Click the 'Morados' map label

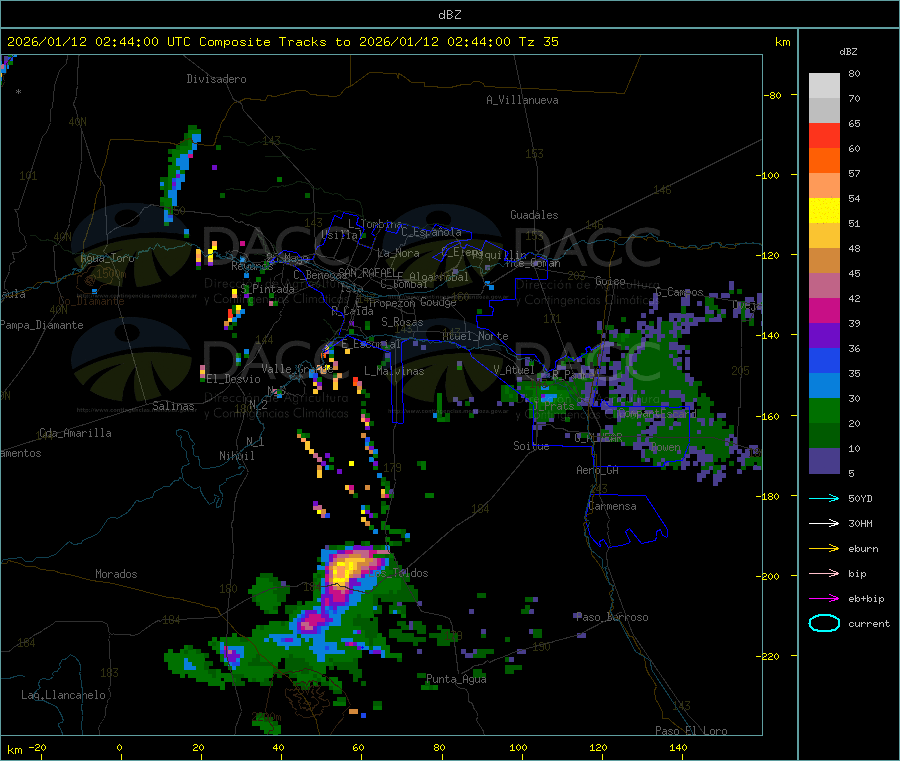(x=116, y=574)
